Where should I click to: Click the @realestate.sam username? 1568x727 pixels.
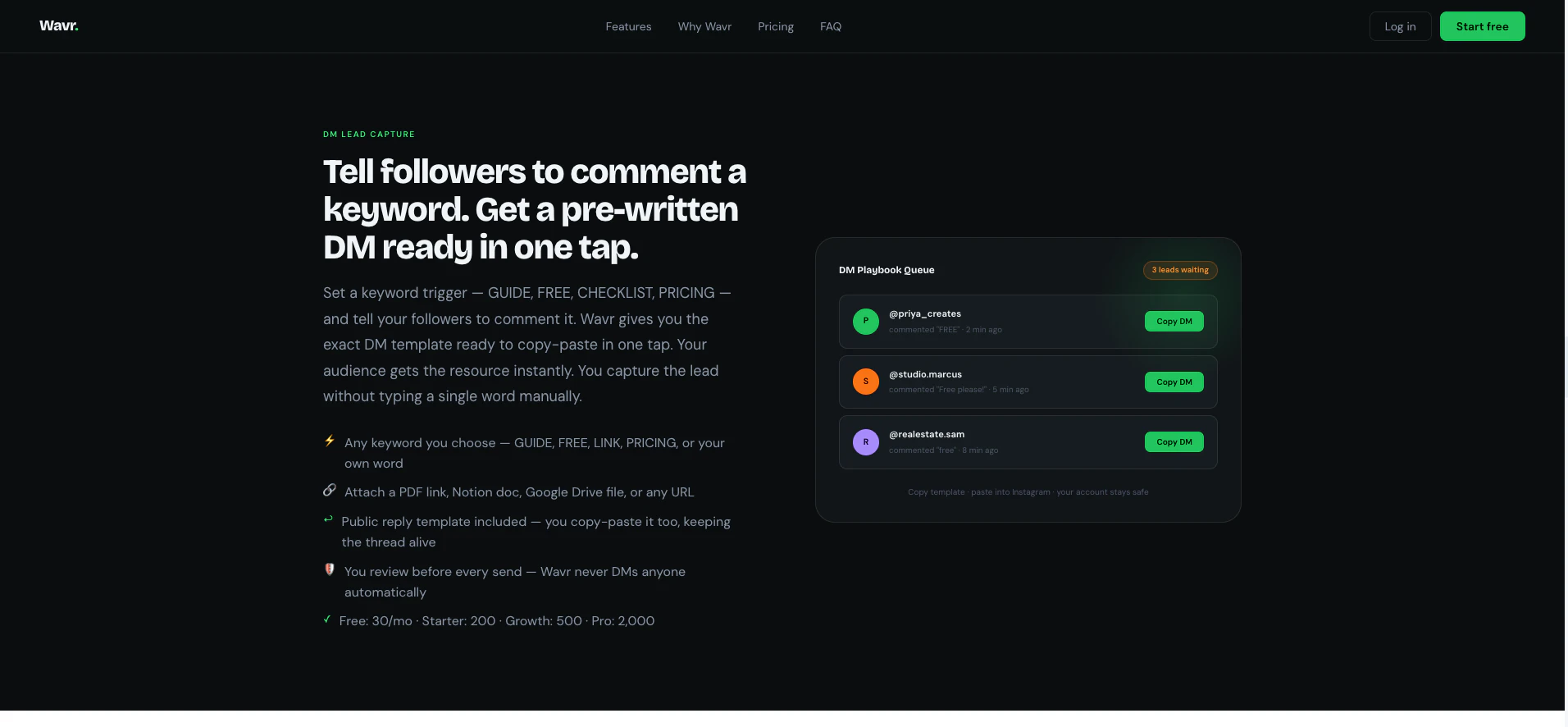(927, 434)
